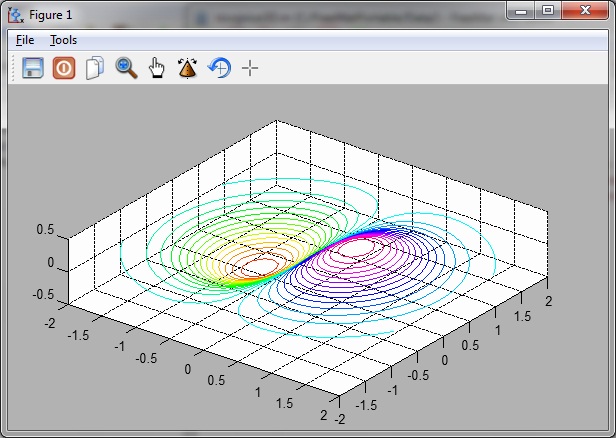Screen dimensions: 616x438
Task: Activate the Pan hand tool
Action: (156, 68)
